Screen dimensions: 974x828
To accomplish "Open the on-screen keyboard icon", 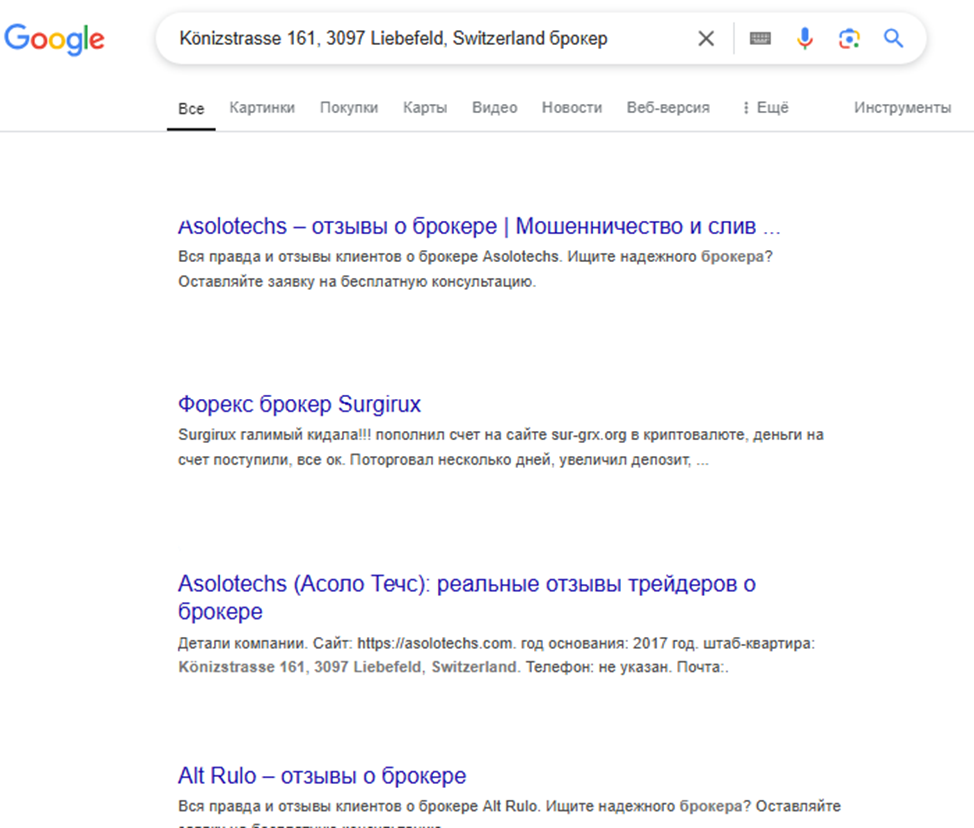I will click(760, 39).
